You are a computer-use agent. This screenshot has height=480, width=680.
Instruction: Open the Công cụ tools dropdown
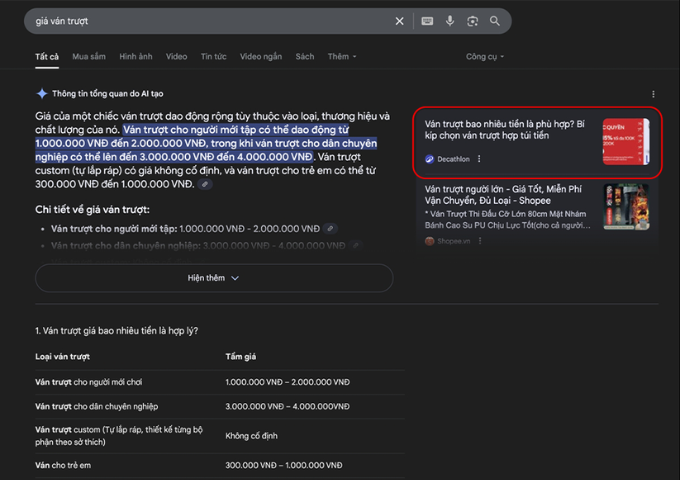tap(485, 56)
